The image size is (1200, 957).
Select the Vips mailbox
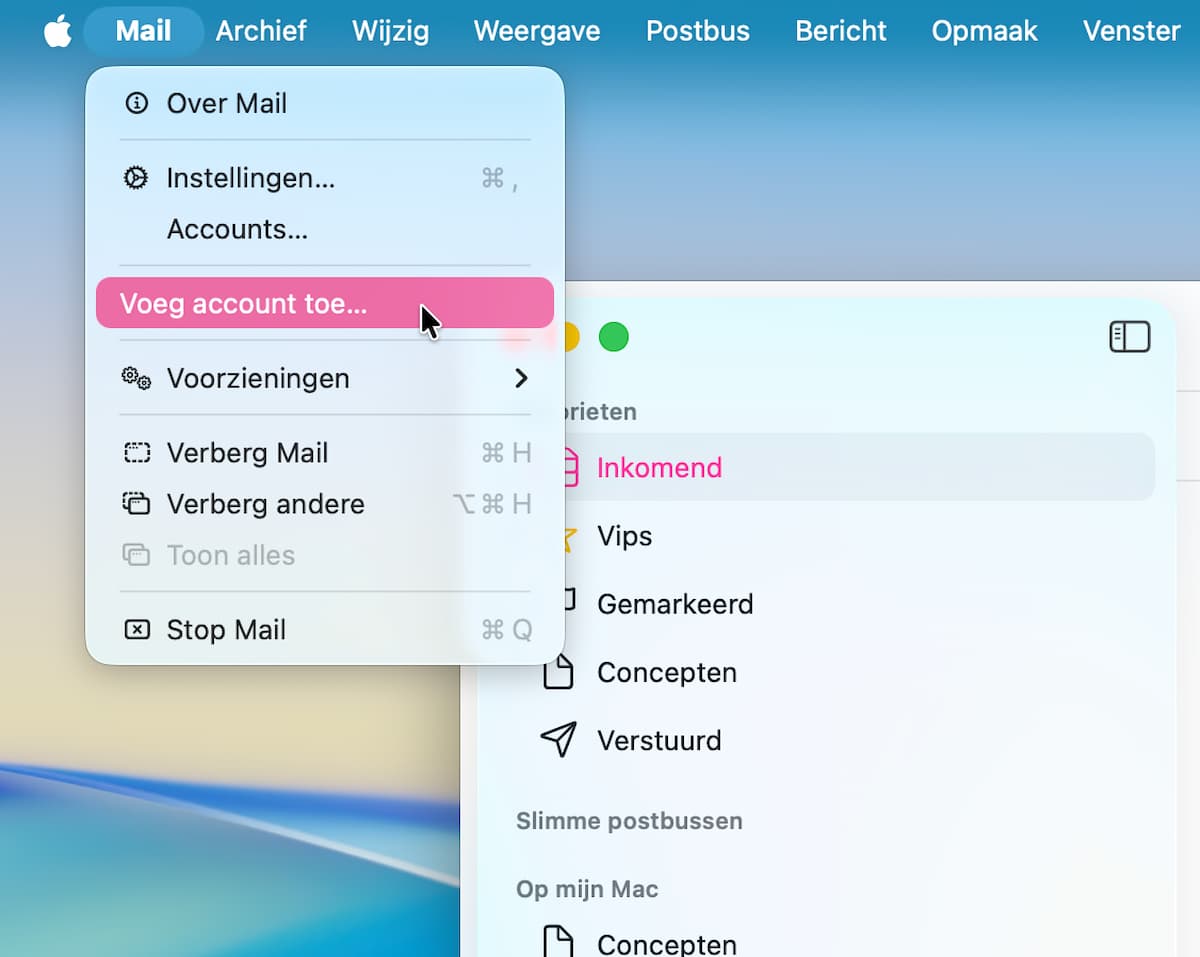(624, 536)
